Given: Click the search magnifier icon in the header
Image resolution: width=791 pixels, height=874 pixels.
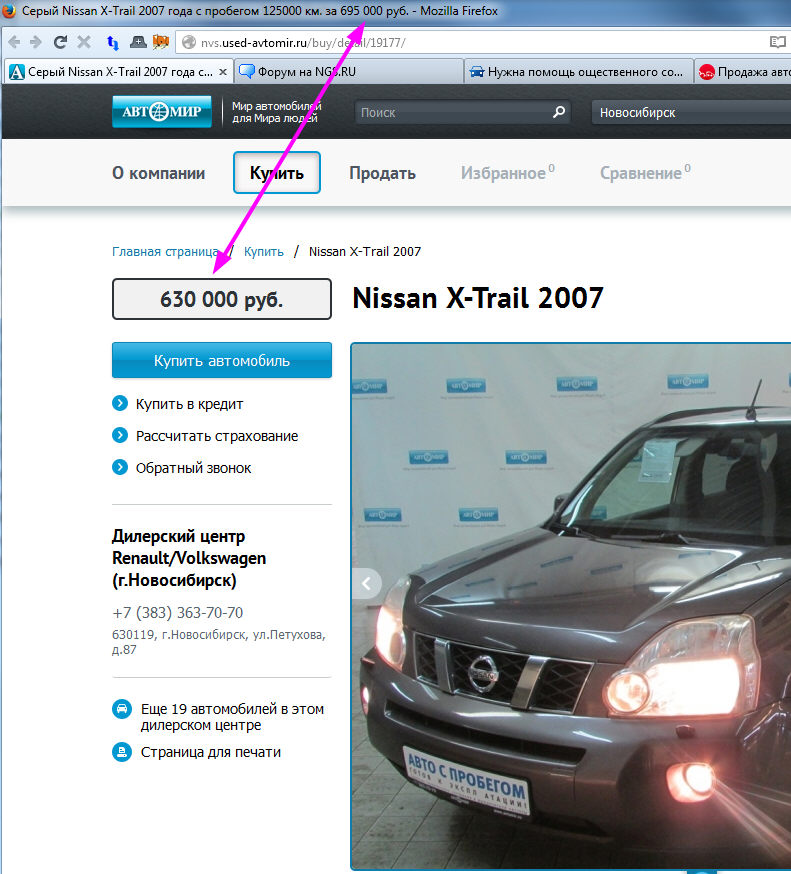Looking at the screenshot, I should click(x=559, y=113).
